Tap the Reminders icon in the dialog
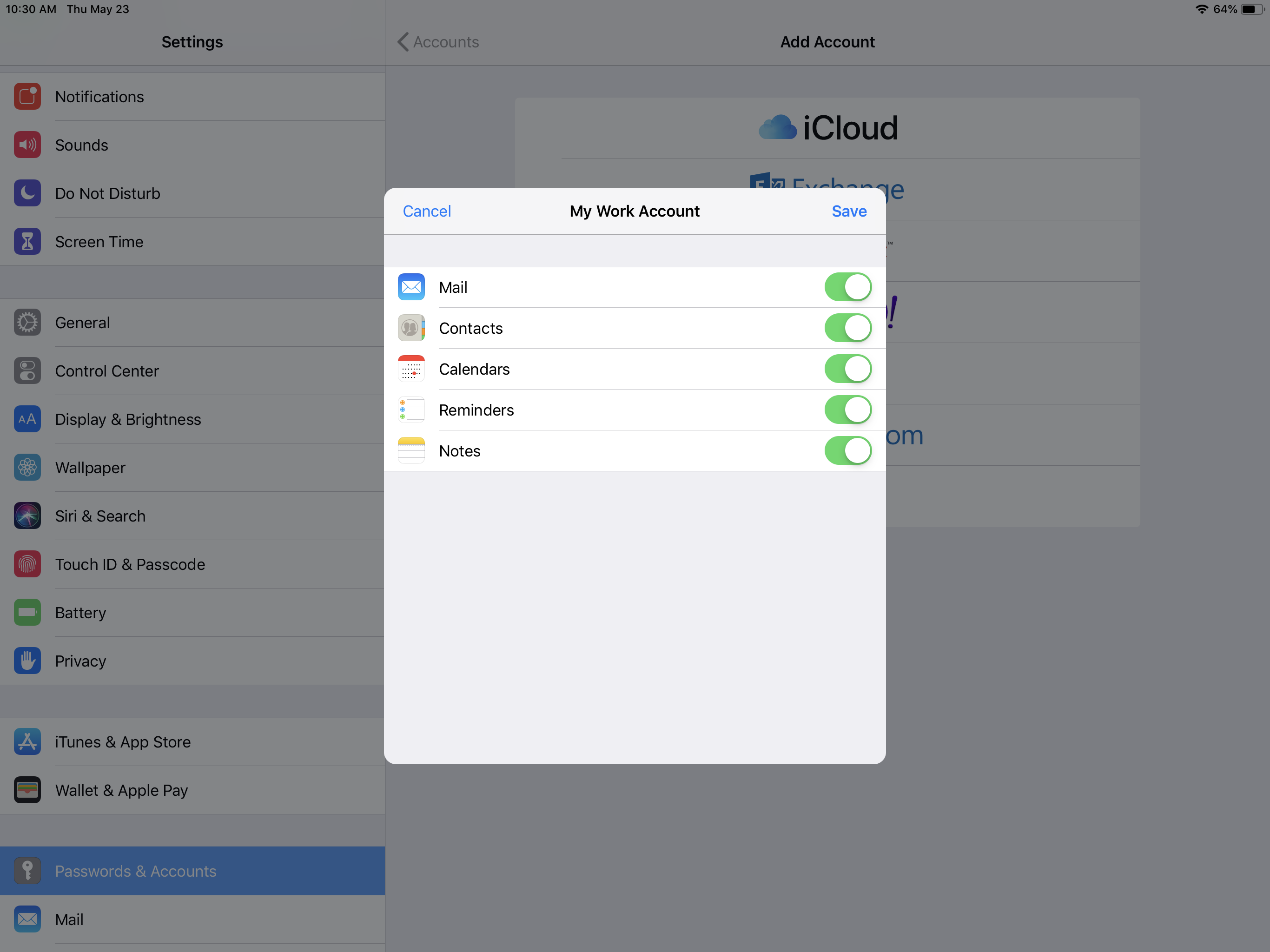This screenshot has height=952, width=1270. click(411, 410)
